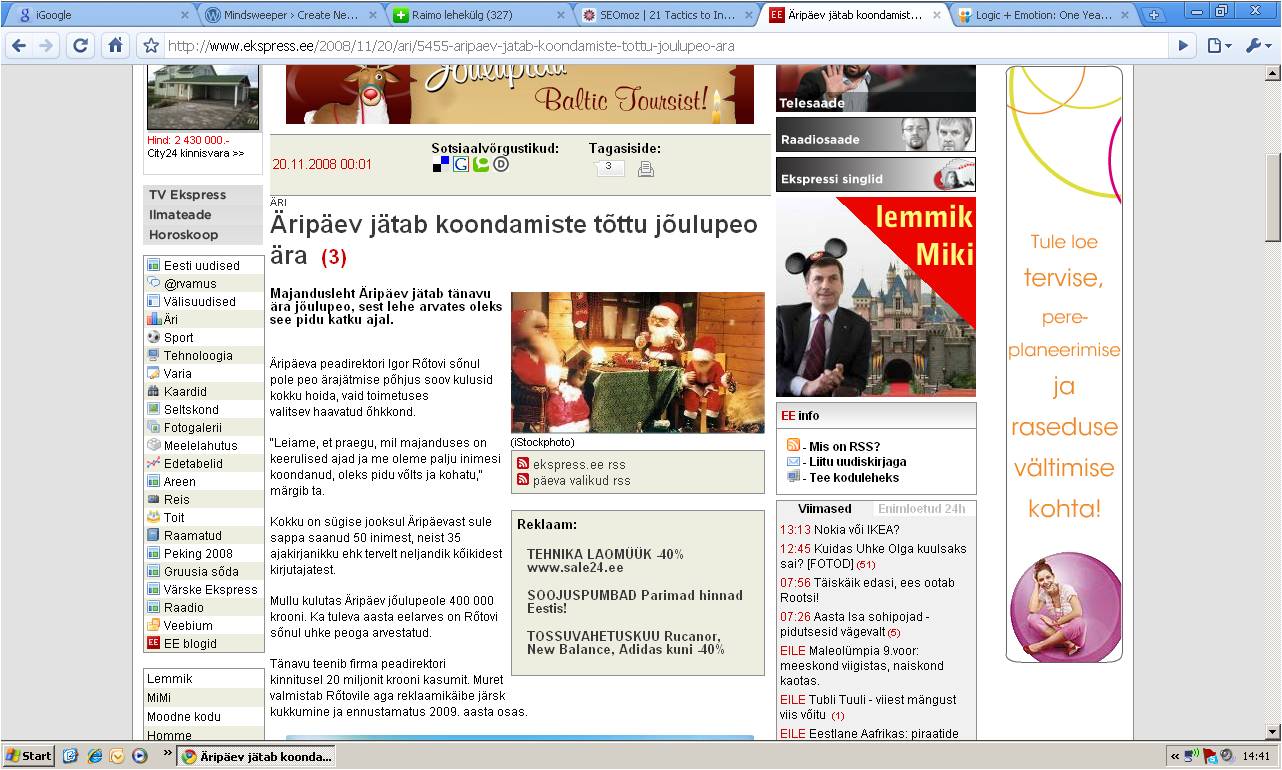Switch to the iGoogle tab
Image resolution: width=1282 pixels, height=770 pixels.
coord(98,15)
